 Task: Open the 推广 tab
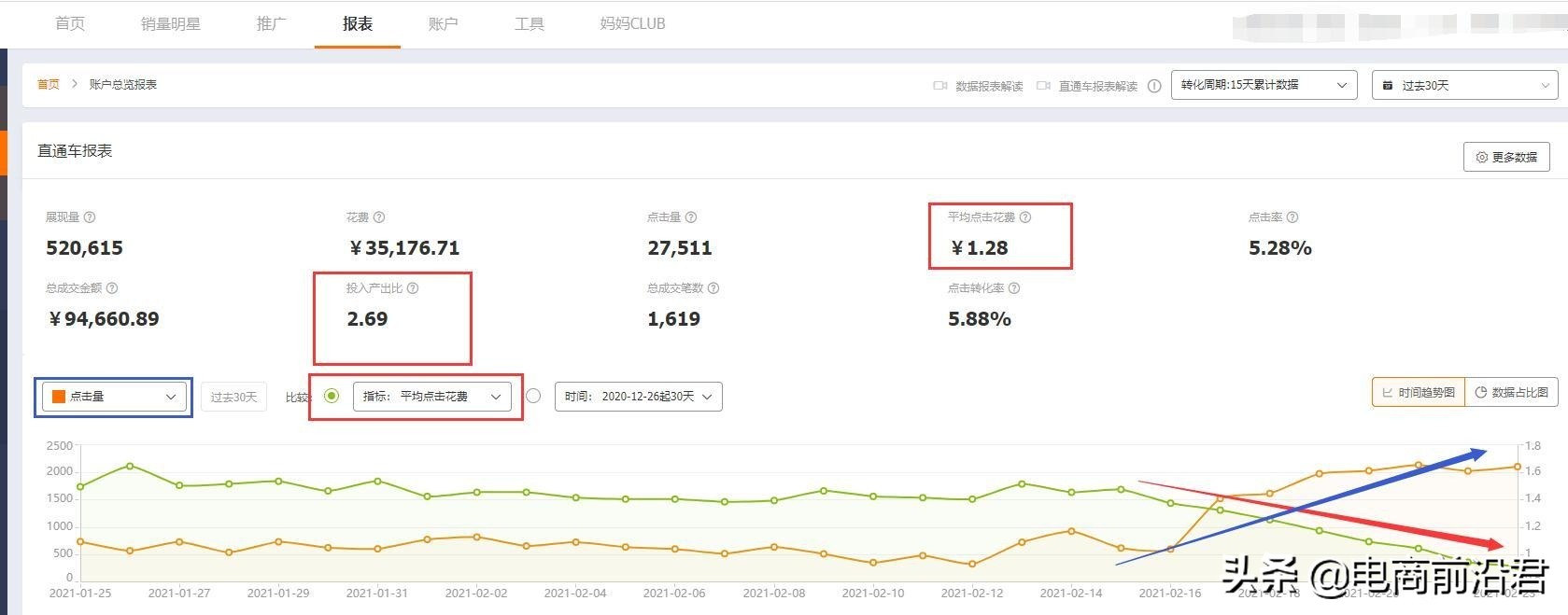pyautogui.click(x=271, y=23)
